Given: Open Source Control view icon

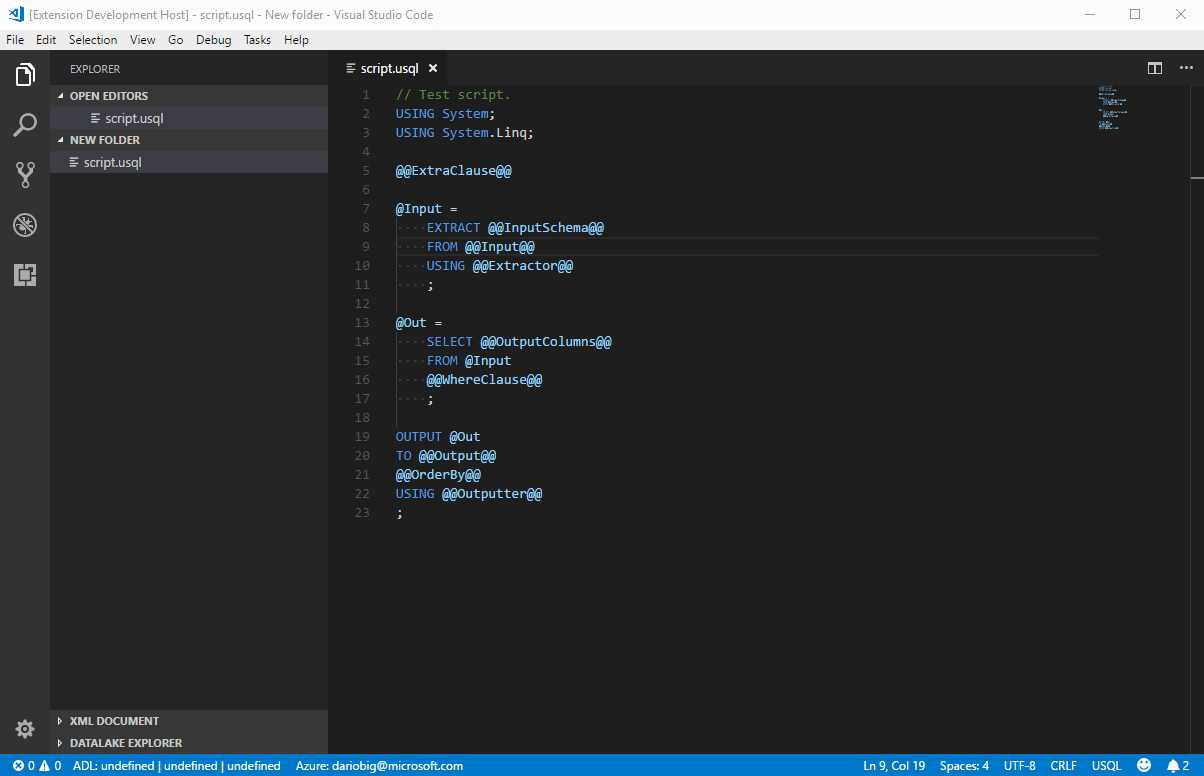Looking at the screenshot, I should pos(25,175).
